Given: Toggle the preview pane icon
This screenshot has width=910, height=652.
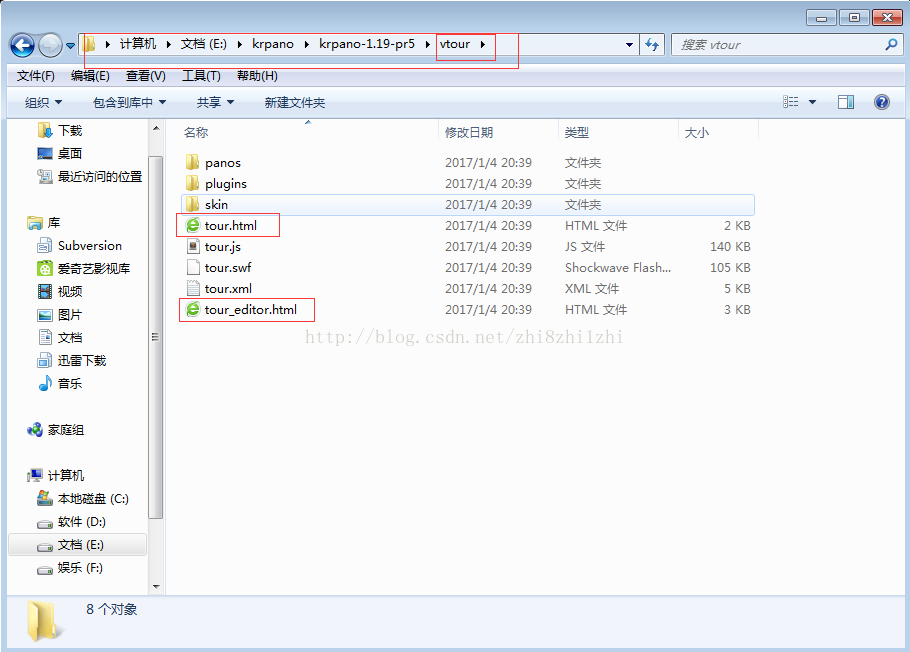Looking at the screenshot, I should tap(846, 102).
